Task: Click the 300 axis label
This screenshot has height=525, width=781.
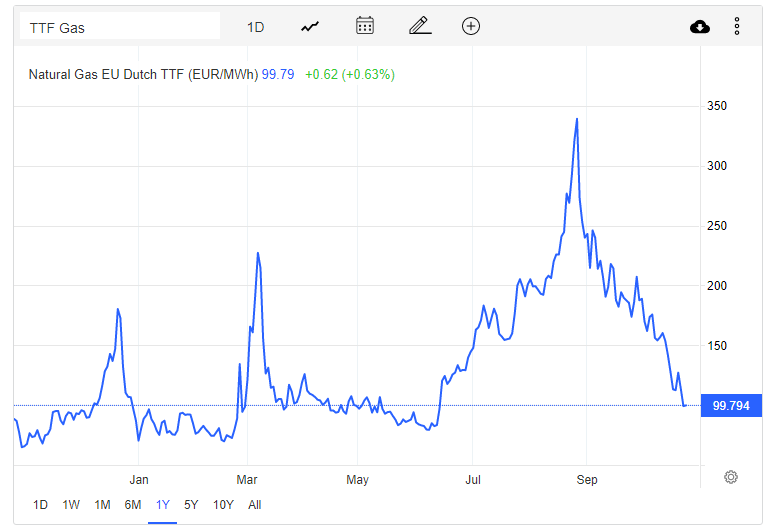Action: click(717, 166)
